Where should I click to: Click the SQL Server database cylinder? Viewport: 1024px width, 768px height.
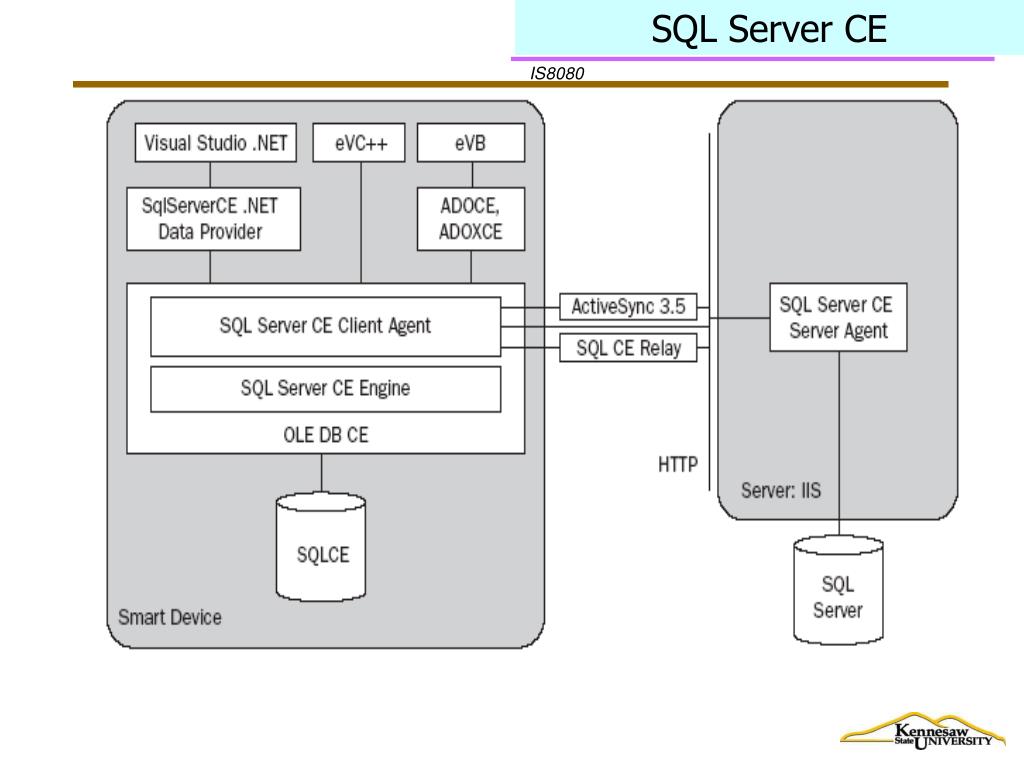(839, 590)
